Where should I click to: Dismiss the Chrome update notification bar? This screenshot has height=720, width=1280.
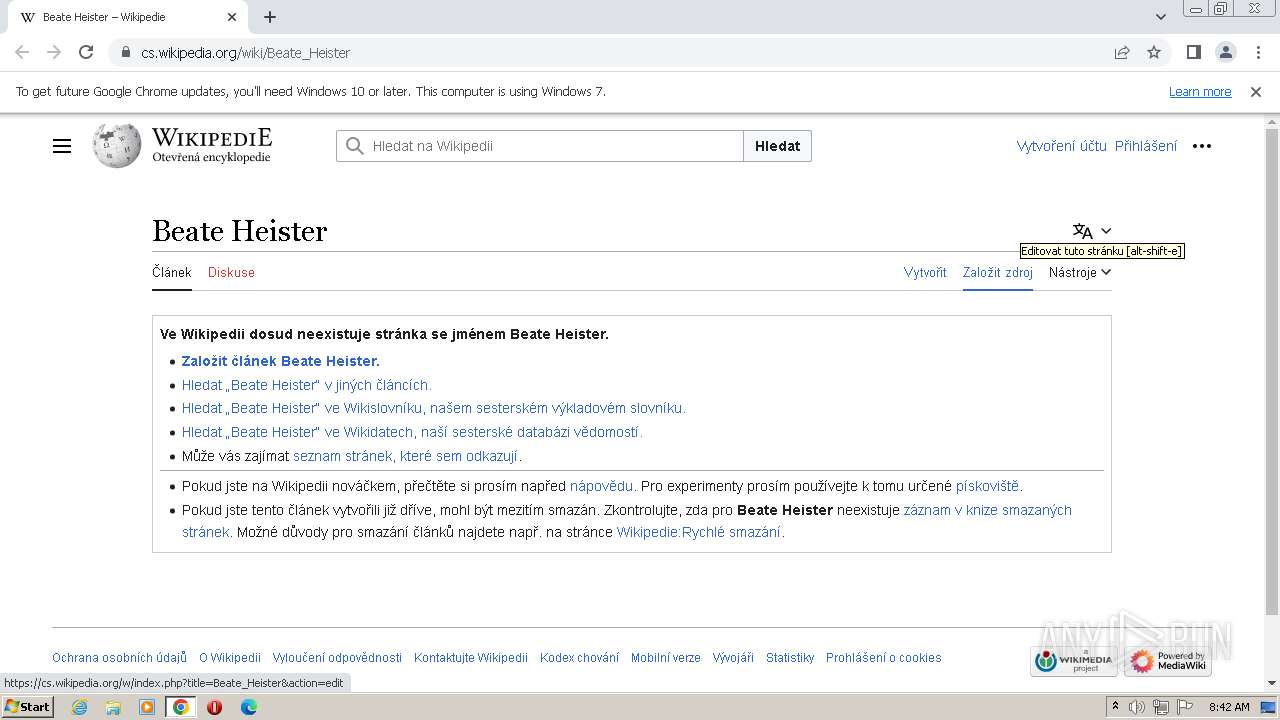(x=1256, y=91)
